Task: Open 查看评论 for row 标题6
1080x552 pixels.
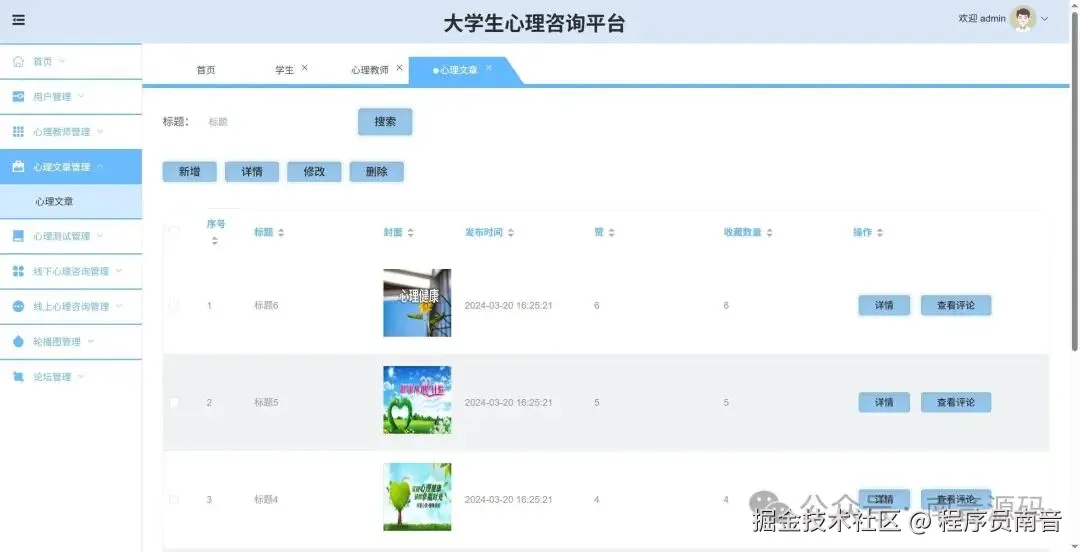Action: [x=956, y=305]
